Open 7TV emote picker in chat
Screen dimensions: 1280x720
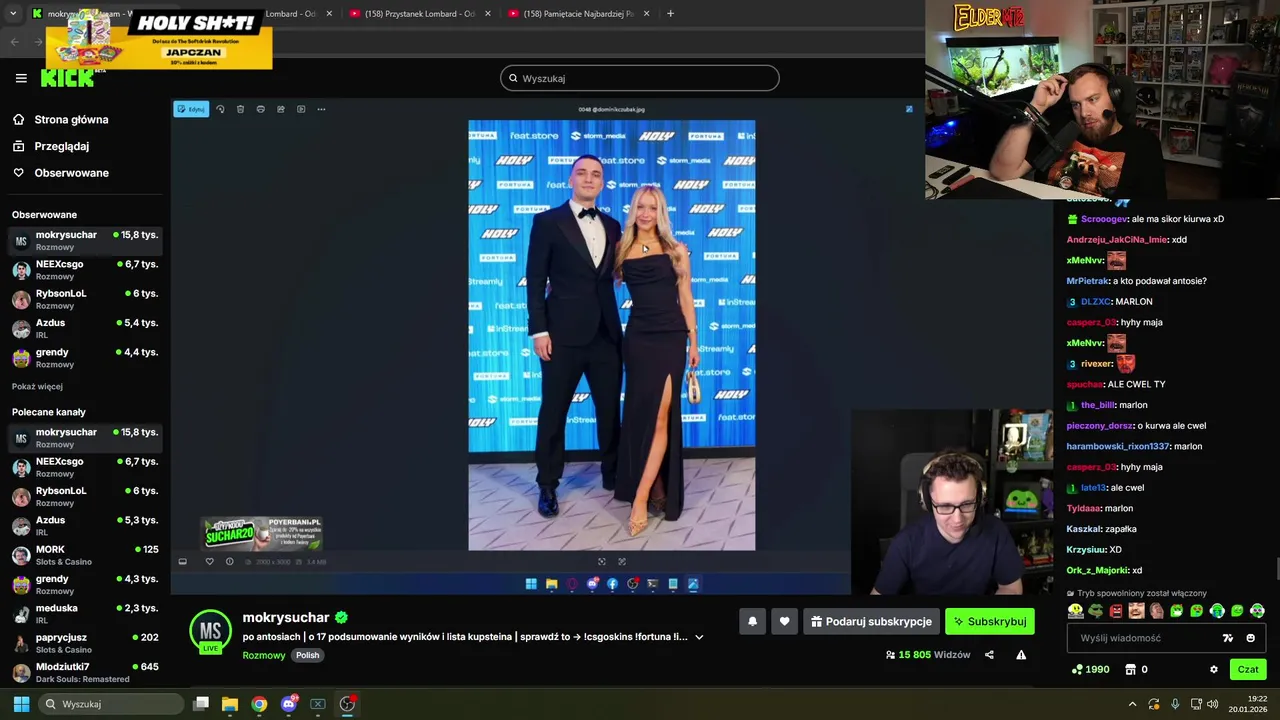tap(1228, 638)
